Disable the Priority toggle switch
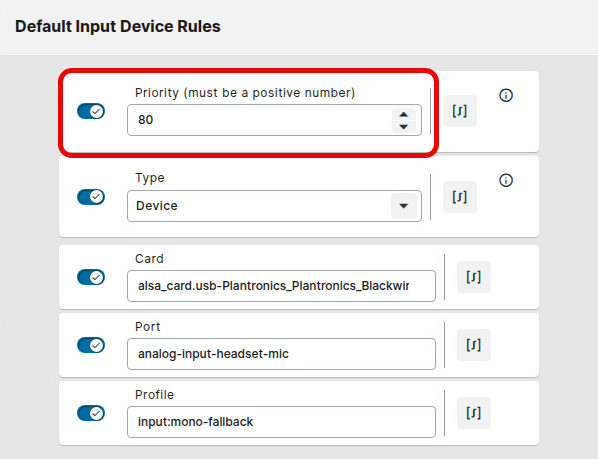The image size is (598, 459). click(x=91, y=111)
